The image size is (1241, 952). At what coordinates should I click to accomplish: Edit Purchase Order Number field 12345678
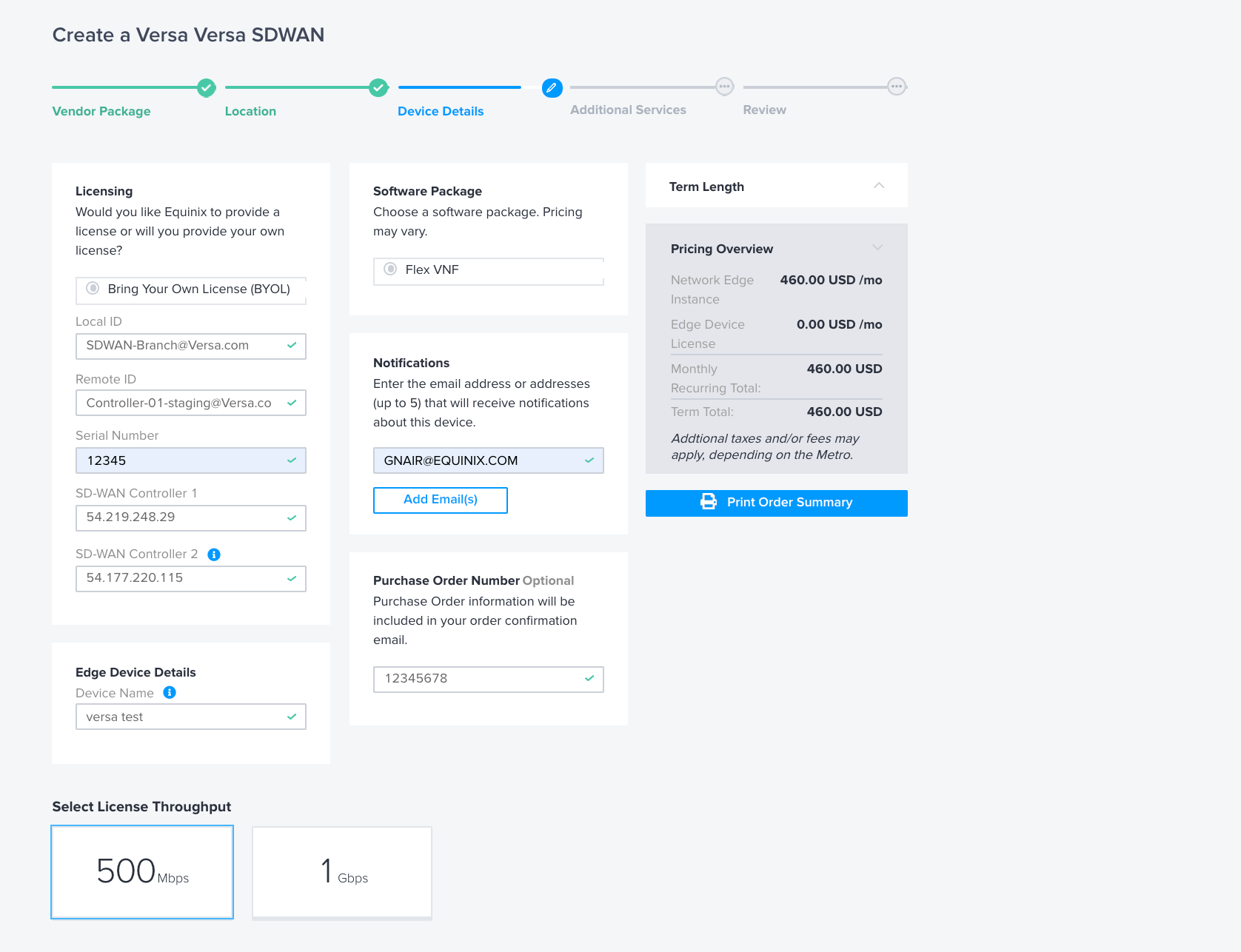pos(489,679)
